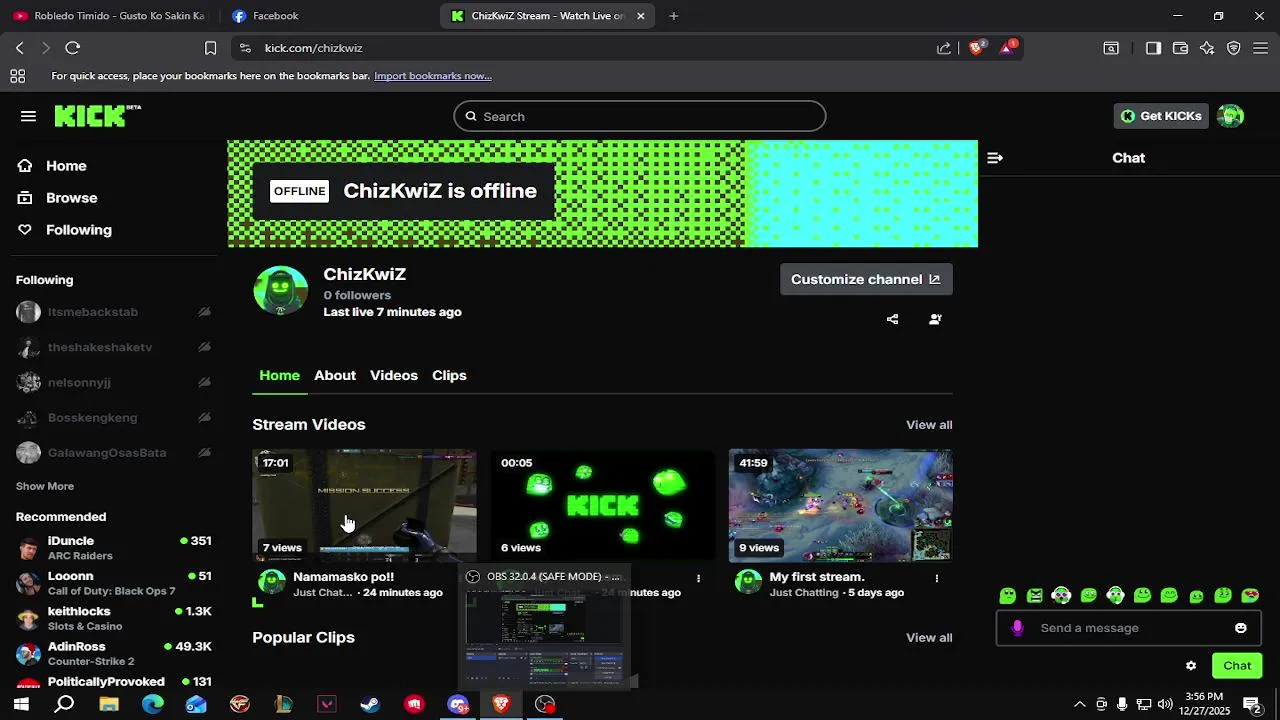This screenshot has height=720, width=1280.
Task: Click the Get KICKs button
Action: coord(1162,116)
